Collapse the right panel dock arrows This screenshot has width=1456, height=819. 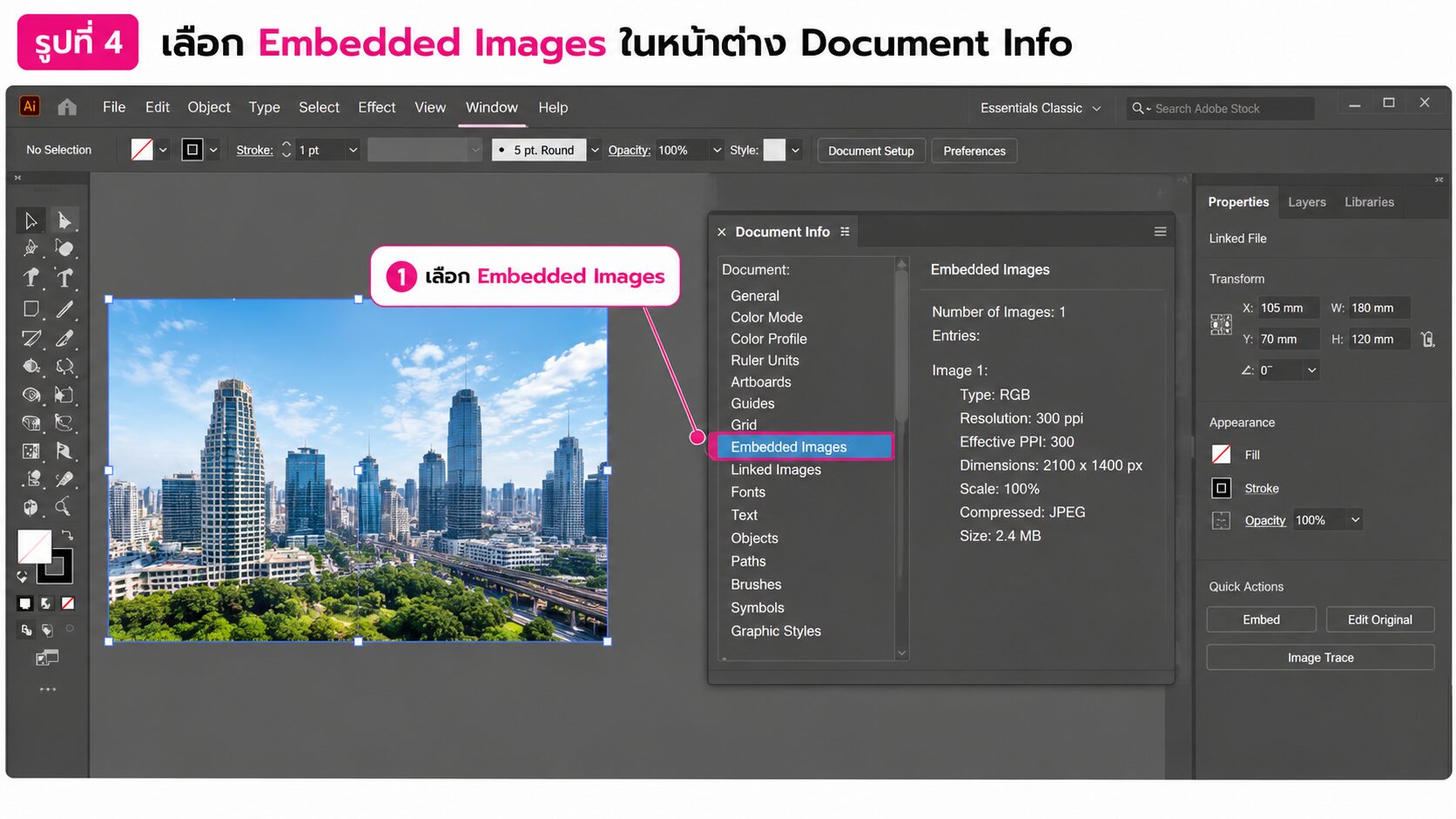click(1439, 179)
